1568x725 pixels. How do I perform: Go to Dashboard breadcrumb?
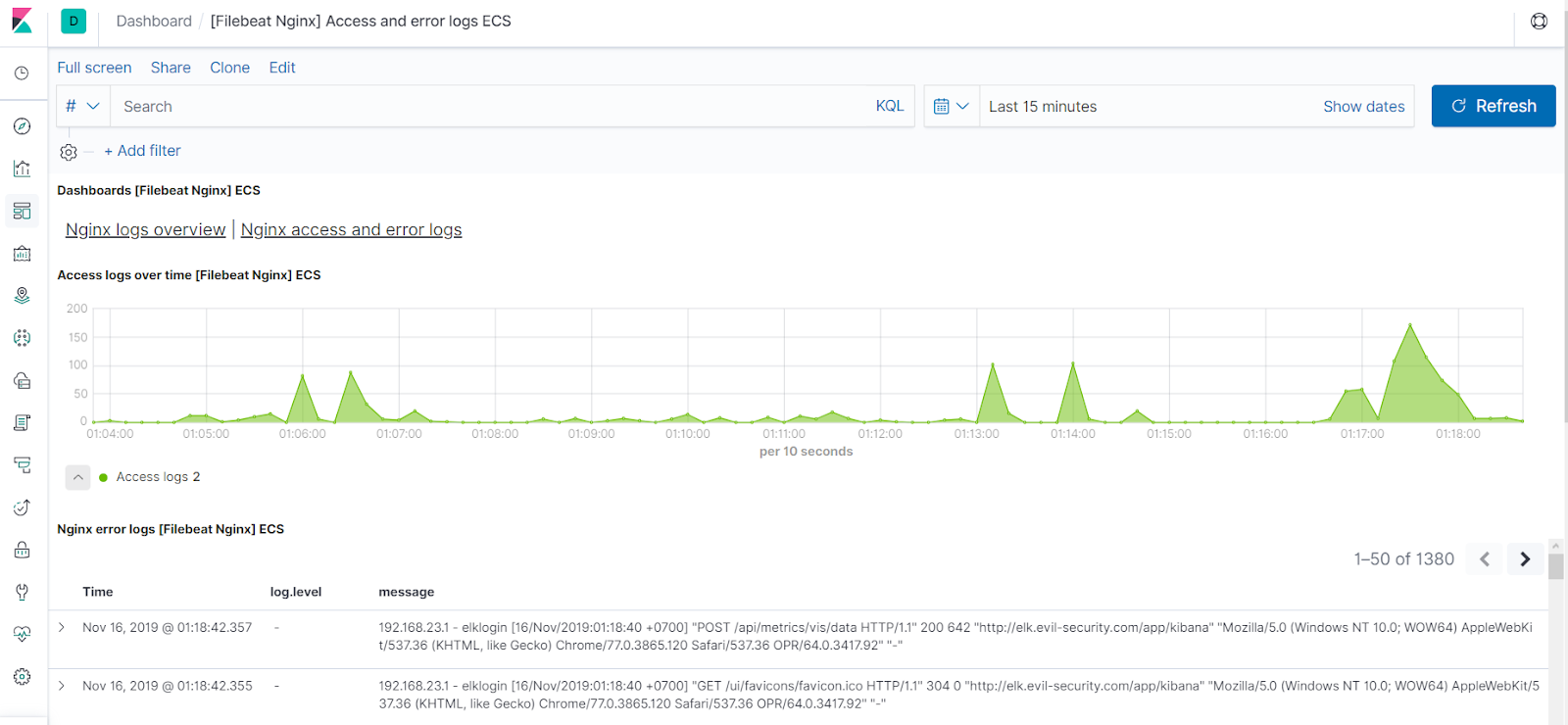tap(154, 21)
